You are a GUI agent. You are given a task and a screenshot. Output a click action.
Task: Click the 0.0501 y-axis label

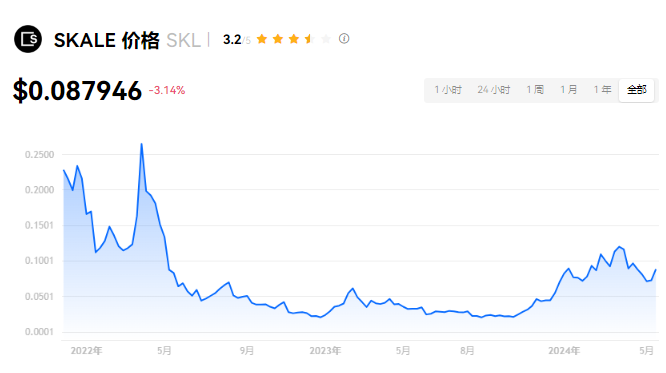[x=40, y=297]
